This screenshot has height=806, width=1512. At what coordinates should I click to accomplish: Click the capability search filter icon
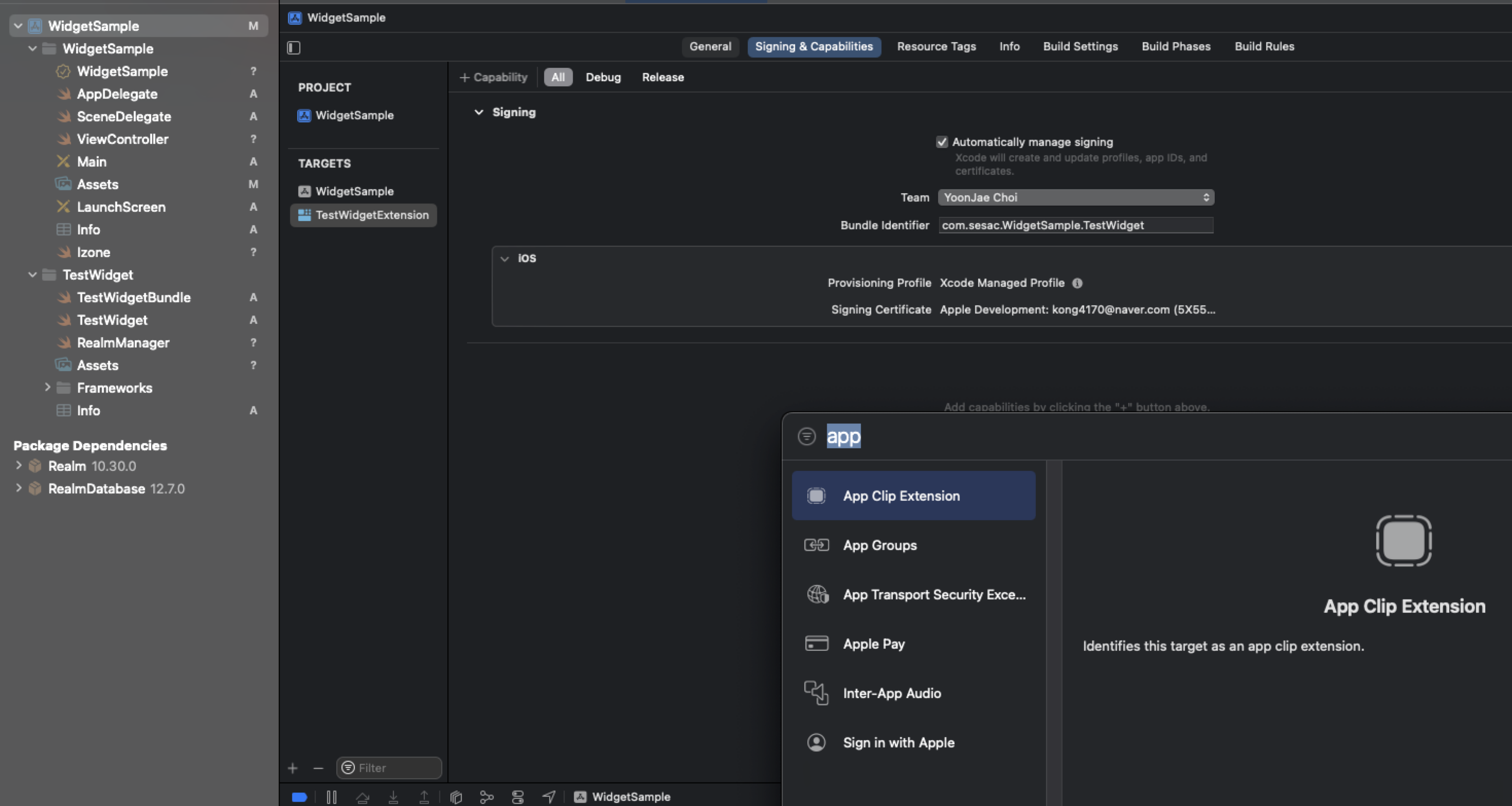(806, 436)
